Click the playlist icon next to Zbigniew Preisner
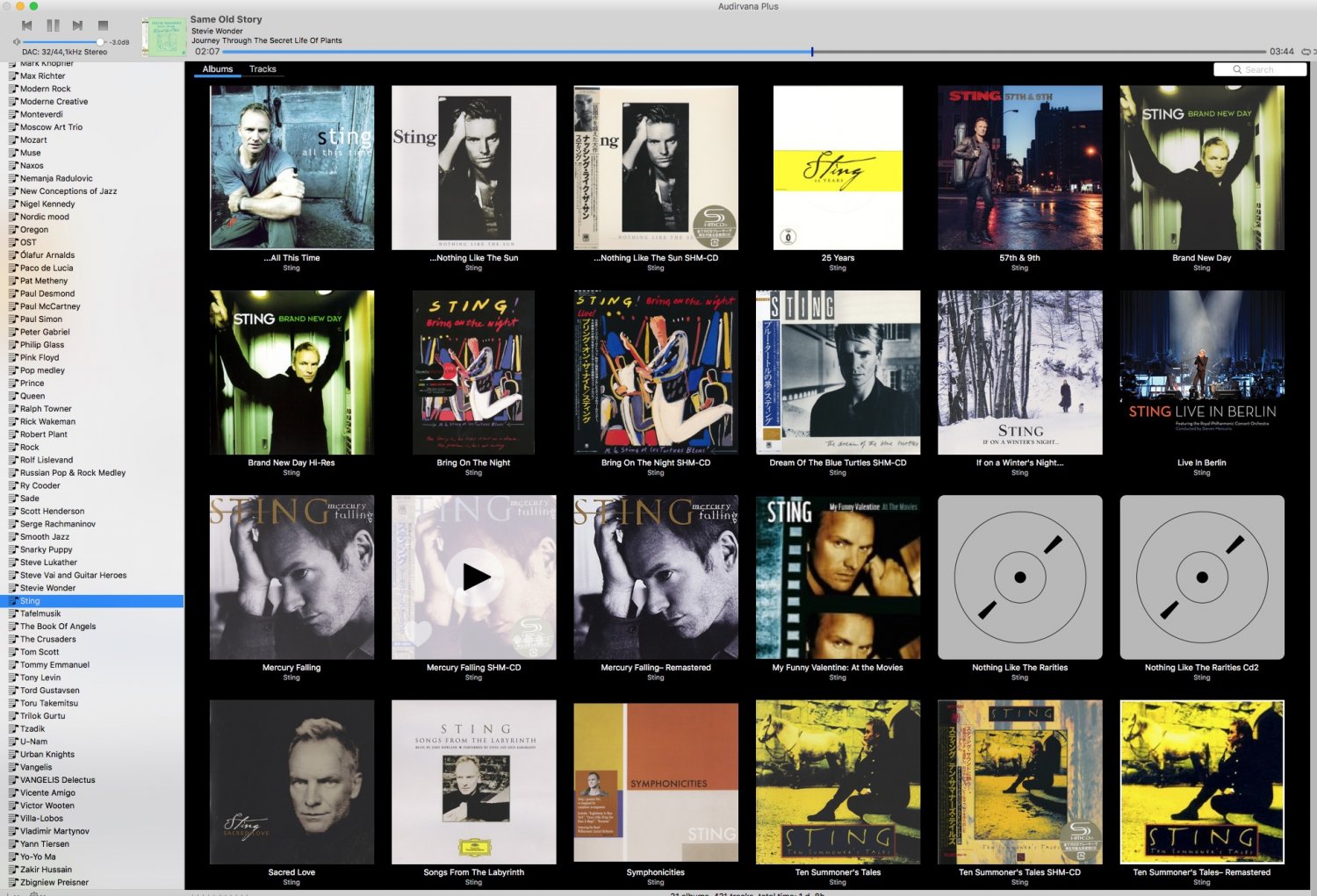 [12, 882]
